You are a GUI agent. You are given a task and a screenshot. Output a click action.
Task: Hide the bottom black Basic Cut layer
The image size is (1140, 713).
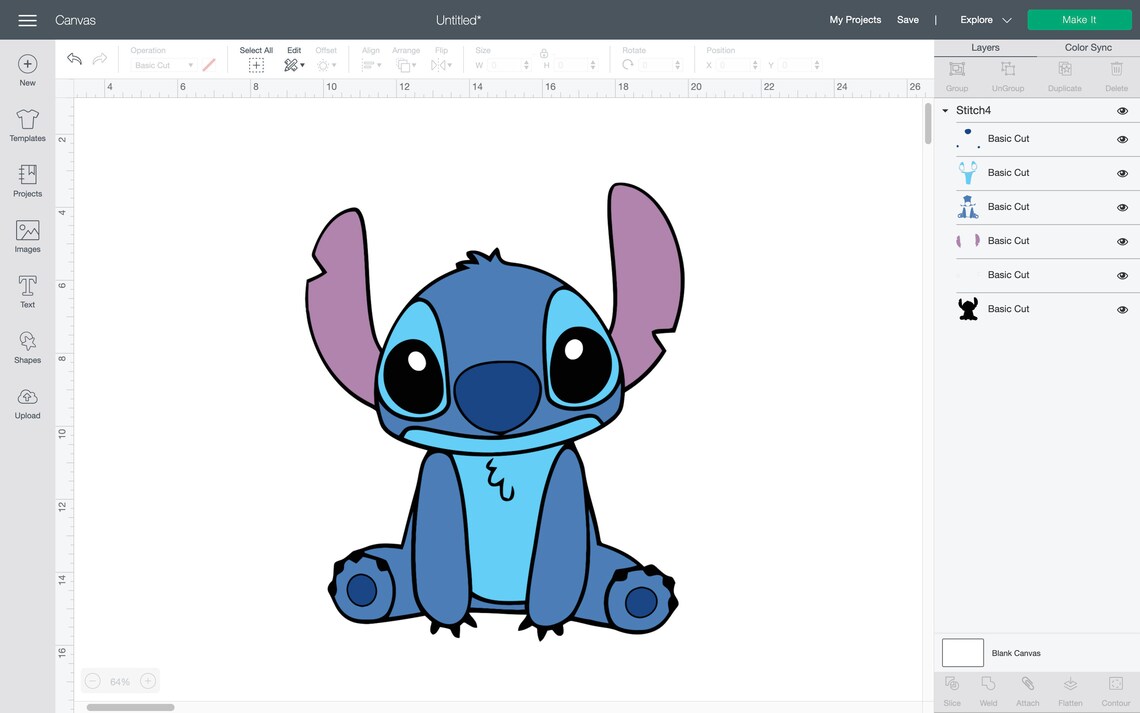point(1121,309)
